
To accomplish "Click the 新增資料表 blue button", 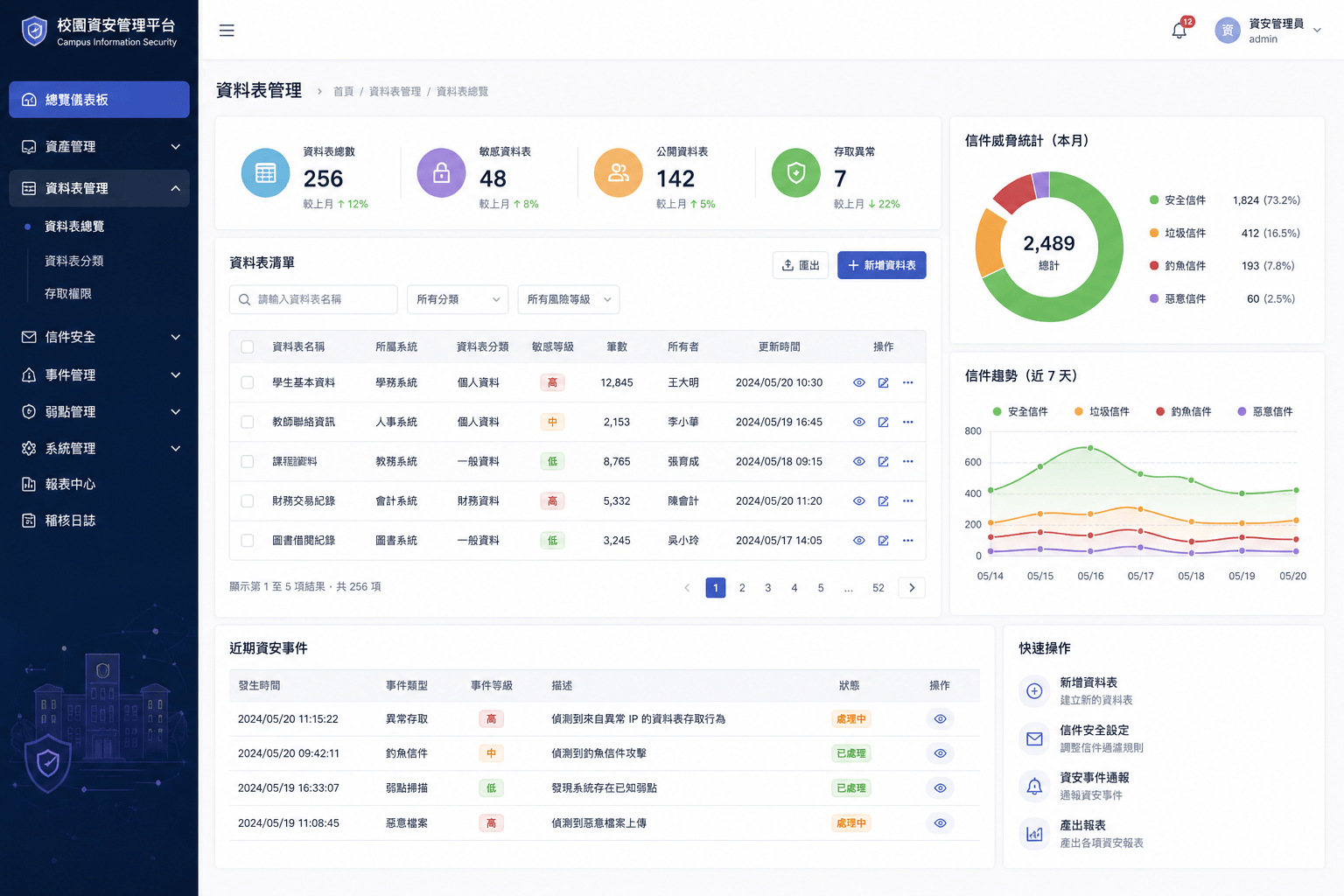I will pos(882,265).
